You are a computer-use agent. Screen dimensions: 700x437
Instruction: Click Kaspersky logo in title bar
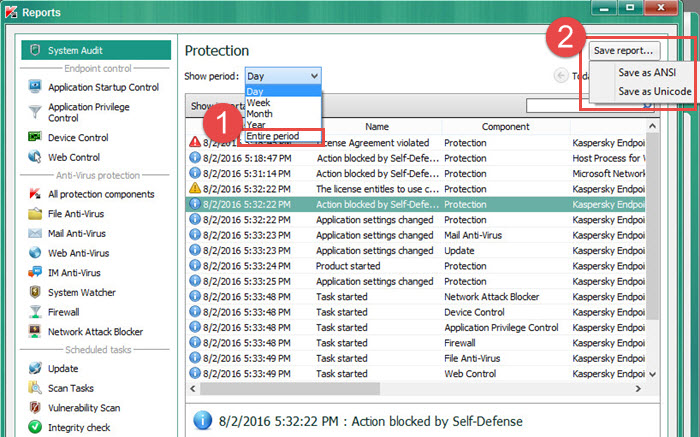pyautogui.click(x=11, y=12)
